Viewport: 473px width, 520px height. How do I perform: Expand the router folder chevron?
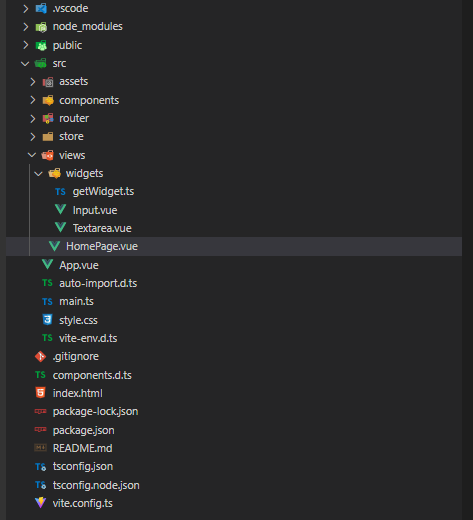33,118
